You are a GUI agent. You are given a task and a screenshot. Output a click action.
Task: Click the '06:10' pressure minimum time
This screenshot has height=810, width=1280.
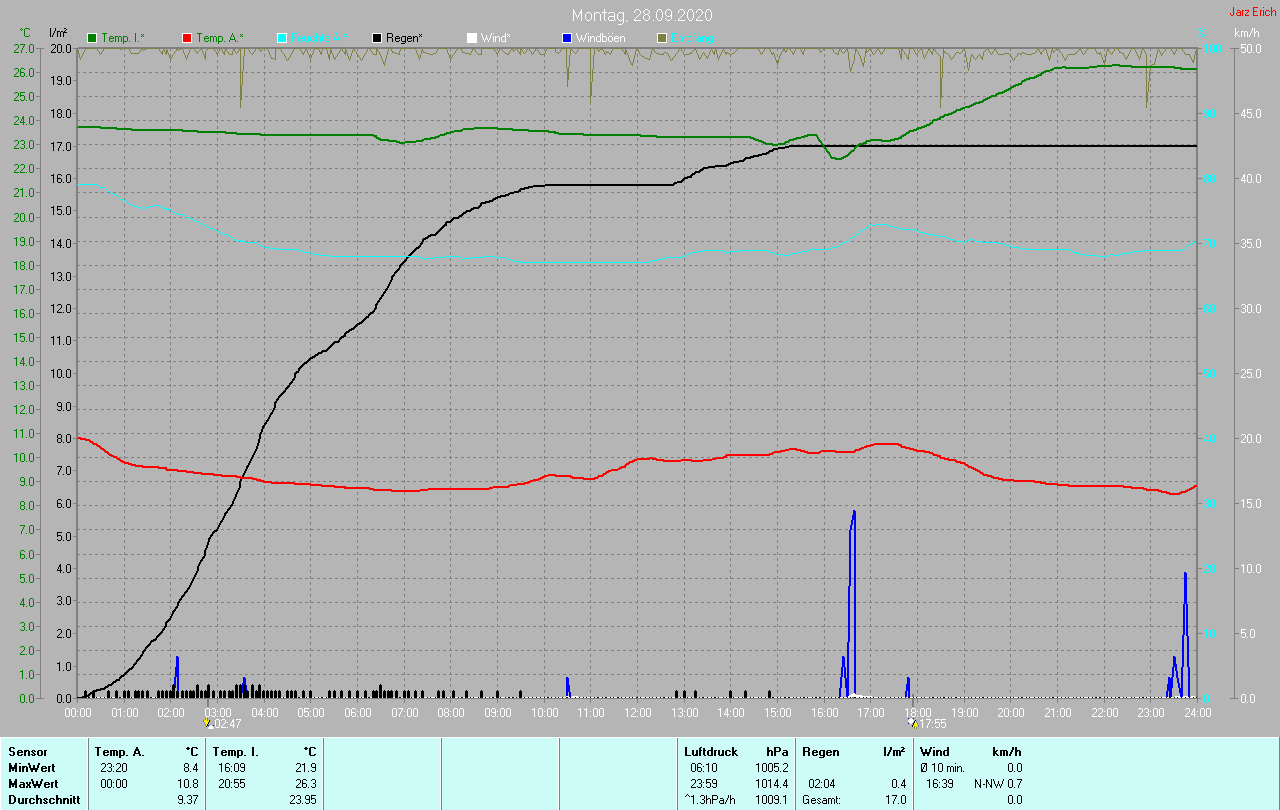point(704,768)
